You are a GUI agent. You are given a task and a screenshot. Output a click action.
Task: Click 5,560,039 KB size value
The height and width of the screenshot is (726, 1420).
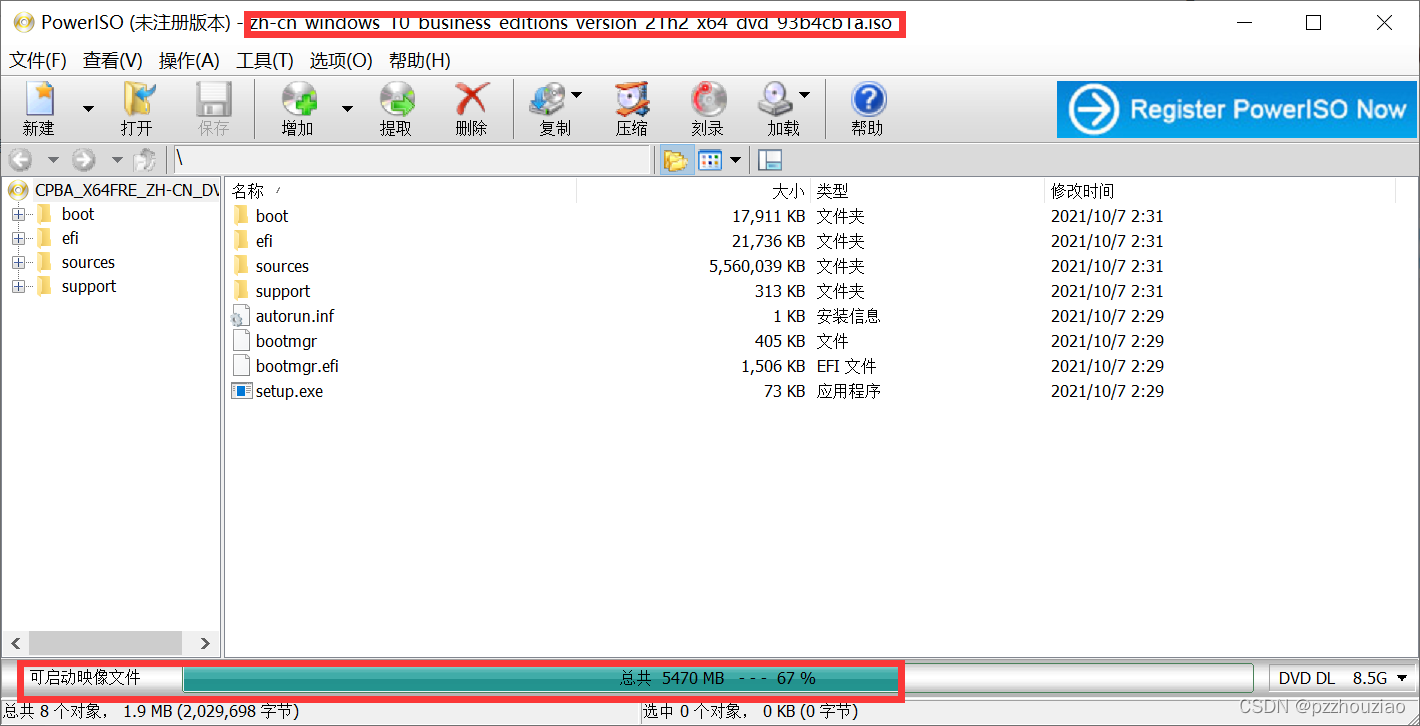pos(757,266)
